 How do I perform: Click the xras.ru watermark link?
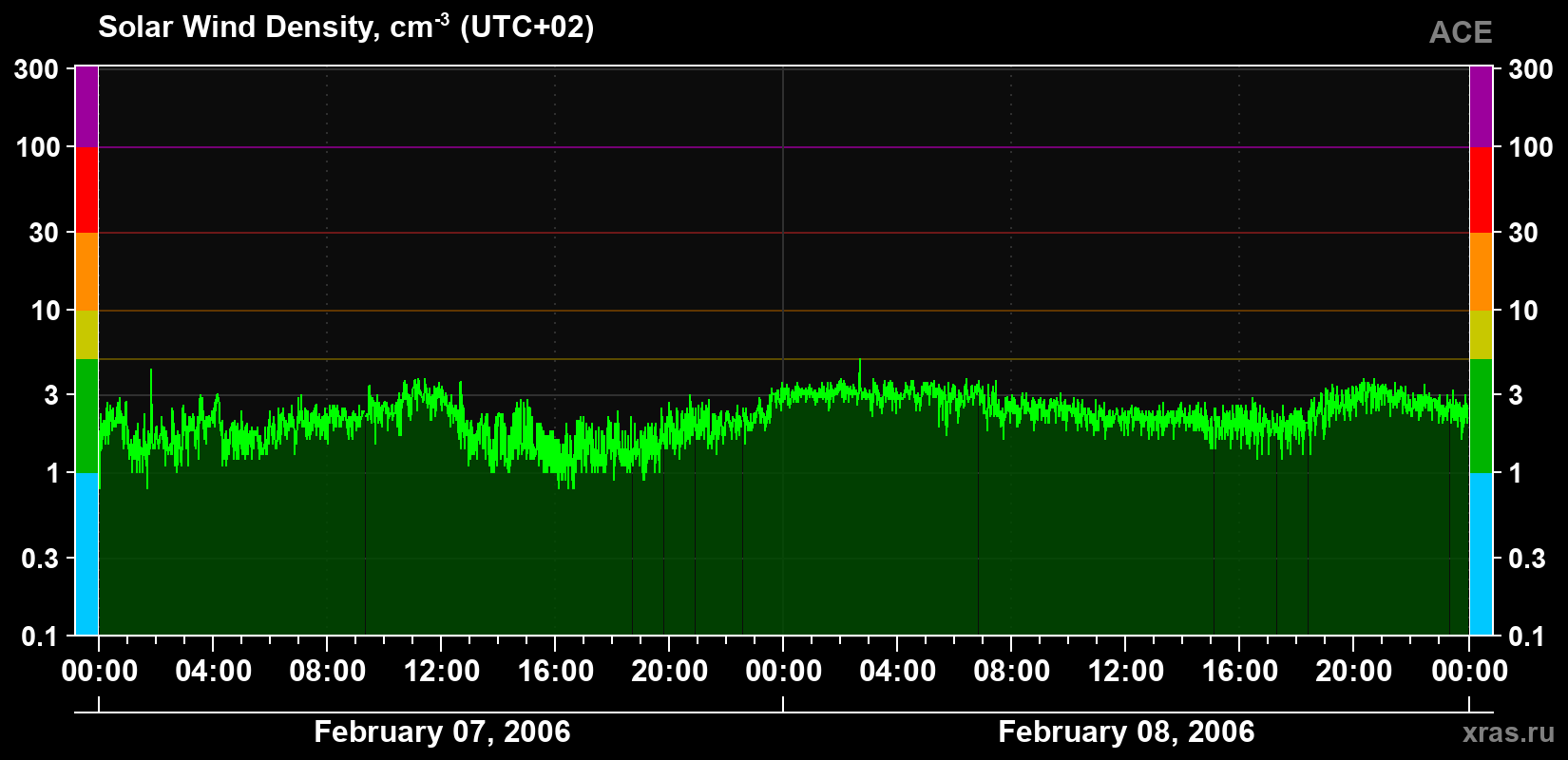click(1508, 732)
